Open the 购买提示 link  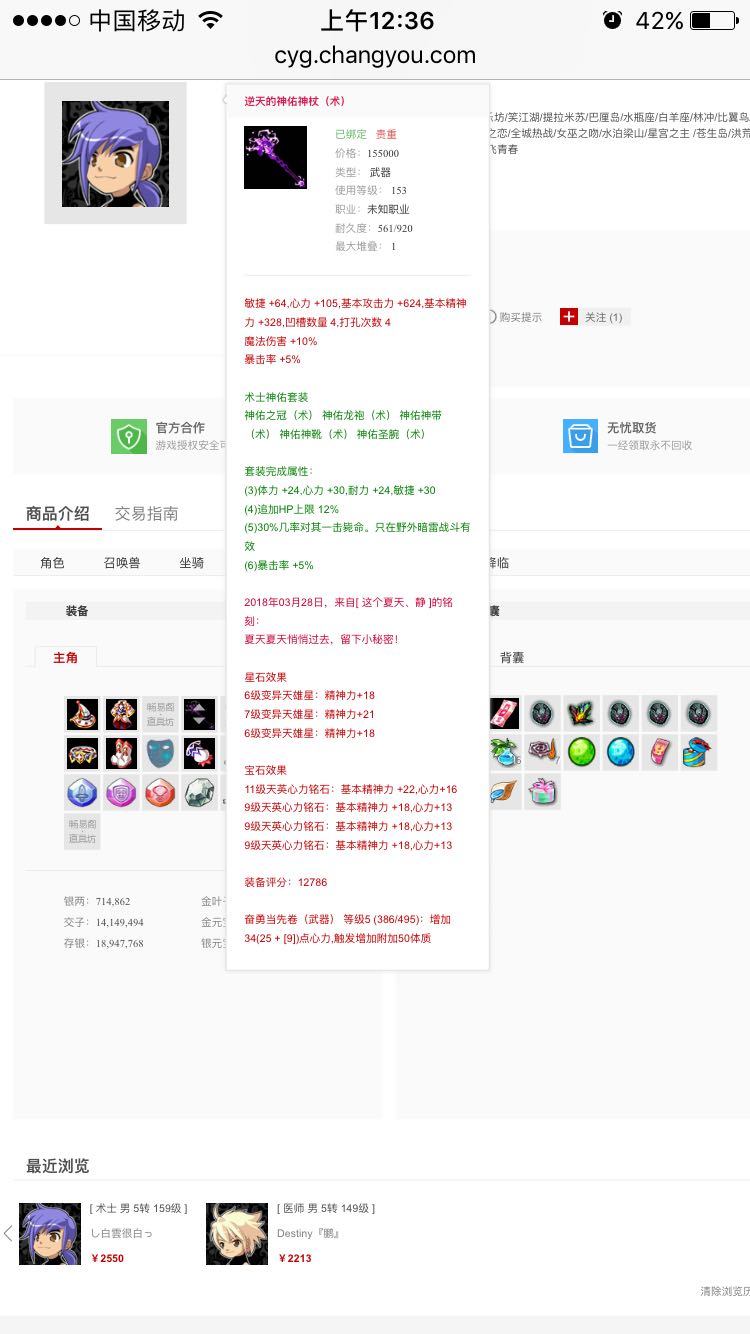click(x=520, y=317)
